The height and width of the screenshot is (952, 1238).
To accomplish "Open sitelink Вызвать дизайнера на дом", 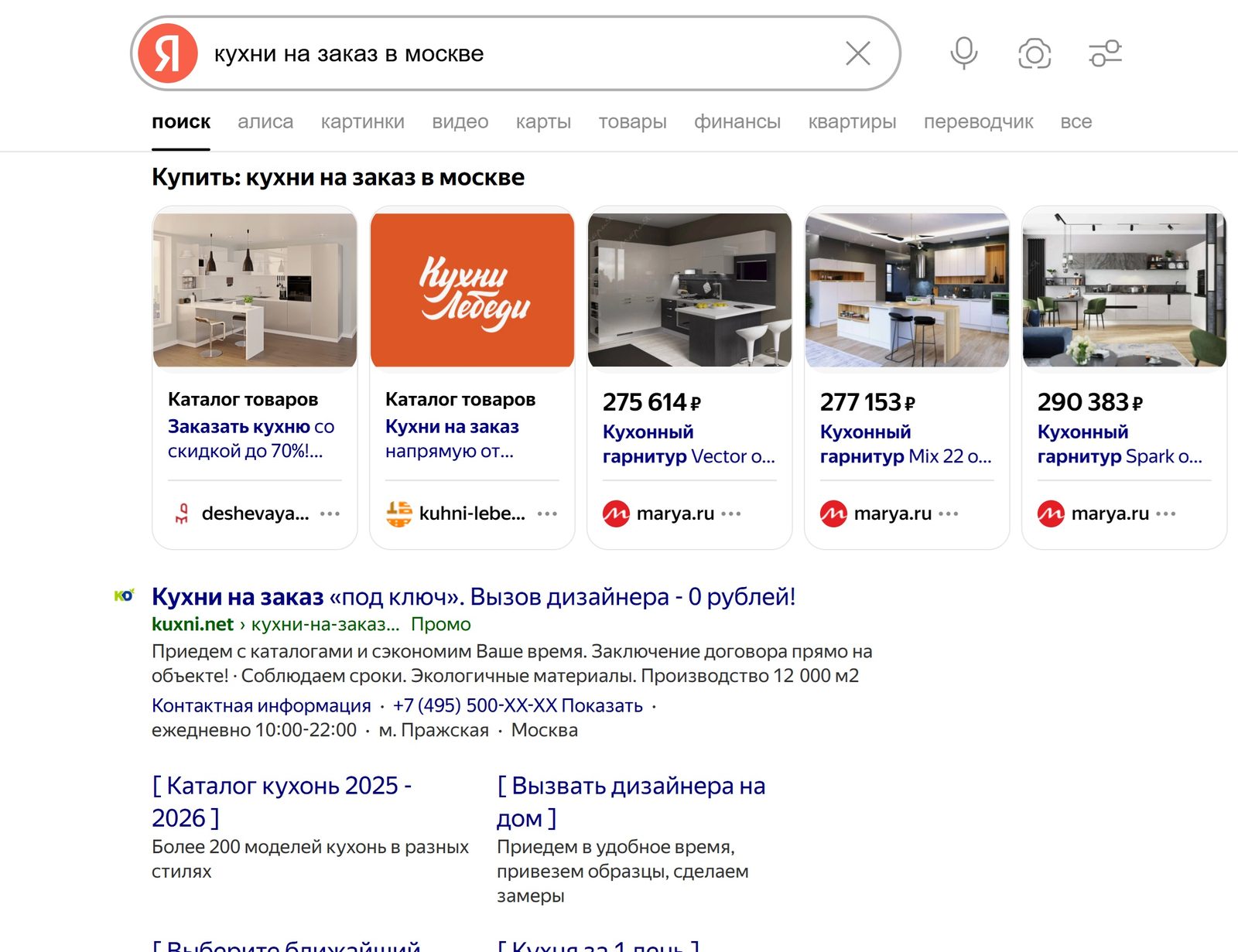I will point(631,802).
